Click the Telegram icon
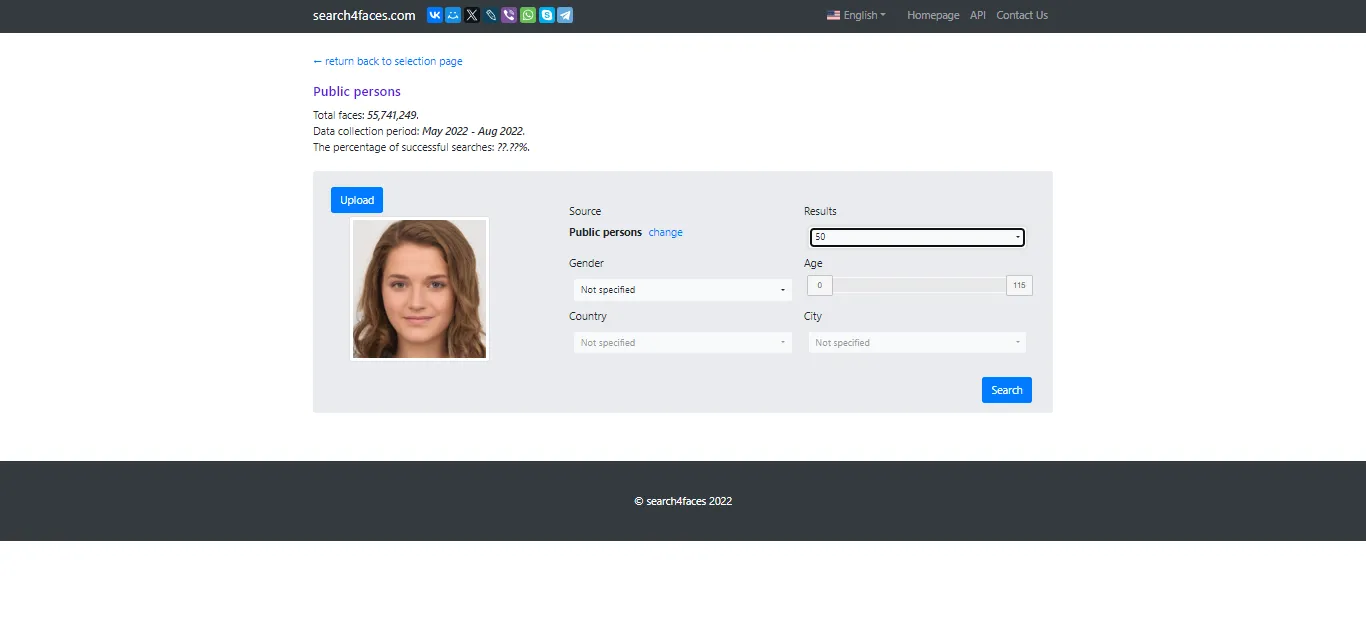The width and height of the screenshot is (1366, 636). pyautogui.click(x=564, y=15)
